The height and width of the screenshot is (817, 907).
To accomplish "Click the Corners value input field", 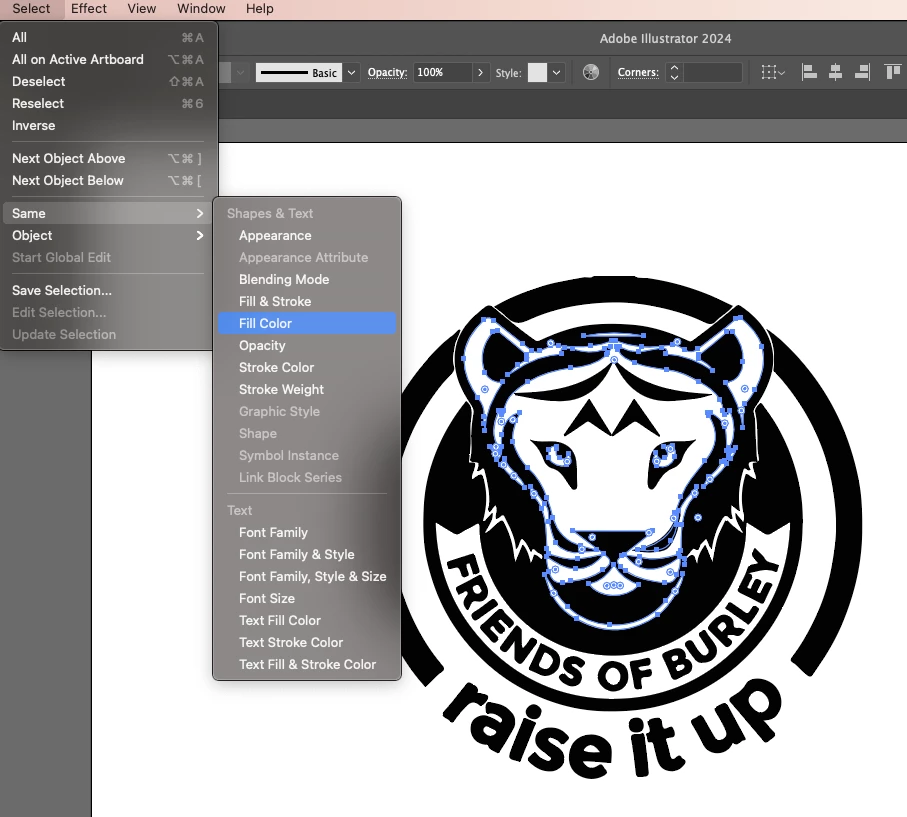I will click(712, 72).
